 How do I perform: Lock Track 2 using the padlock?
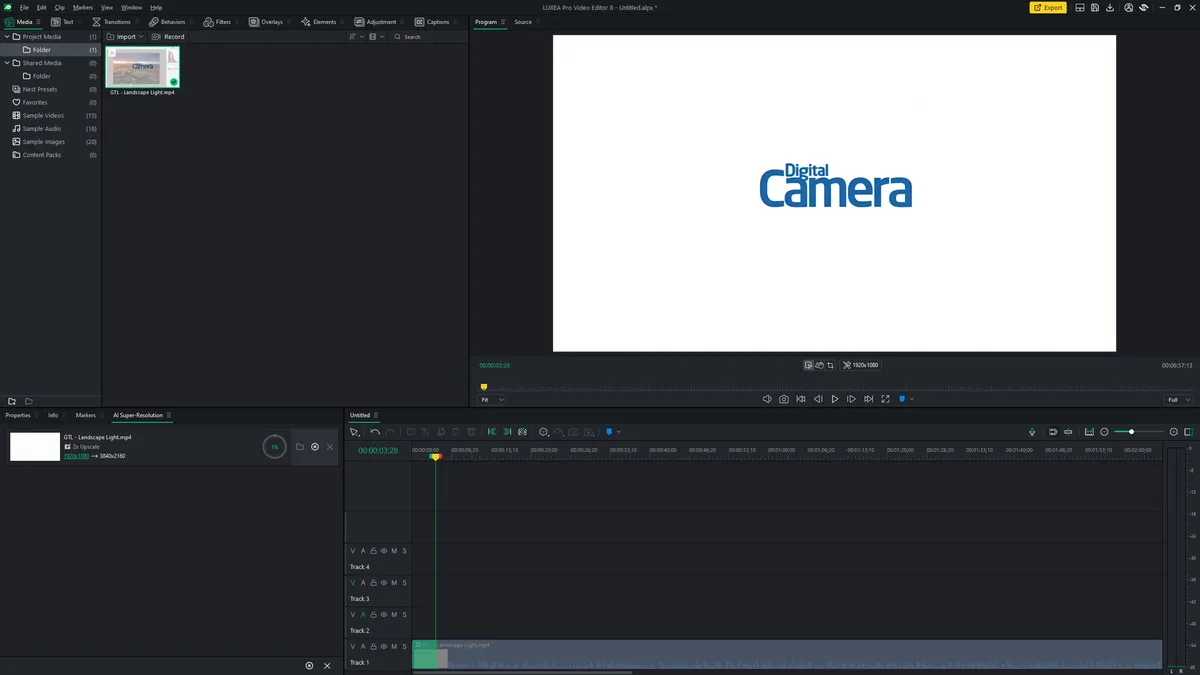(x=373, y=615)
